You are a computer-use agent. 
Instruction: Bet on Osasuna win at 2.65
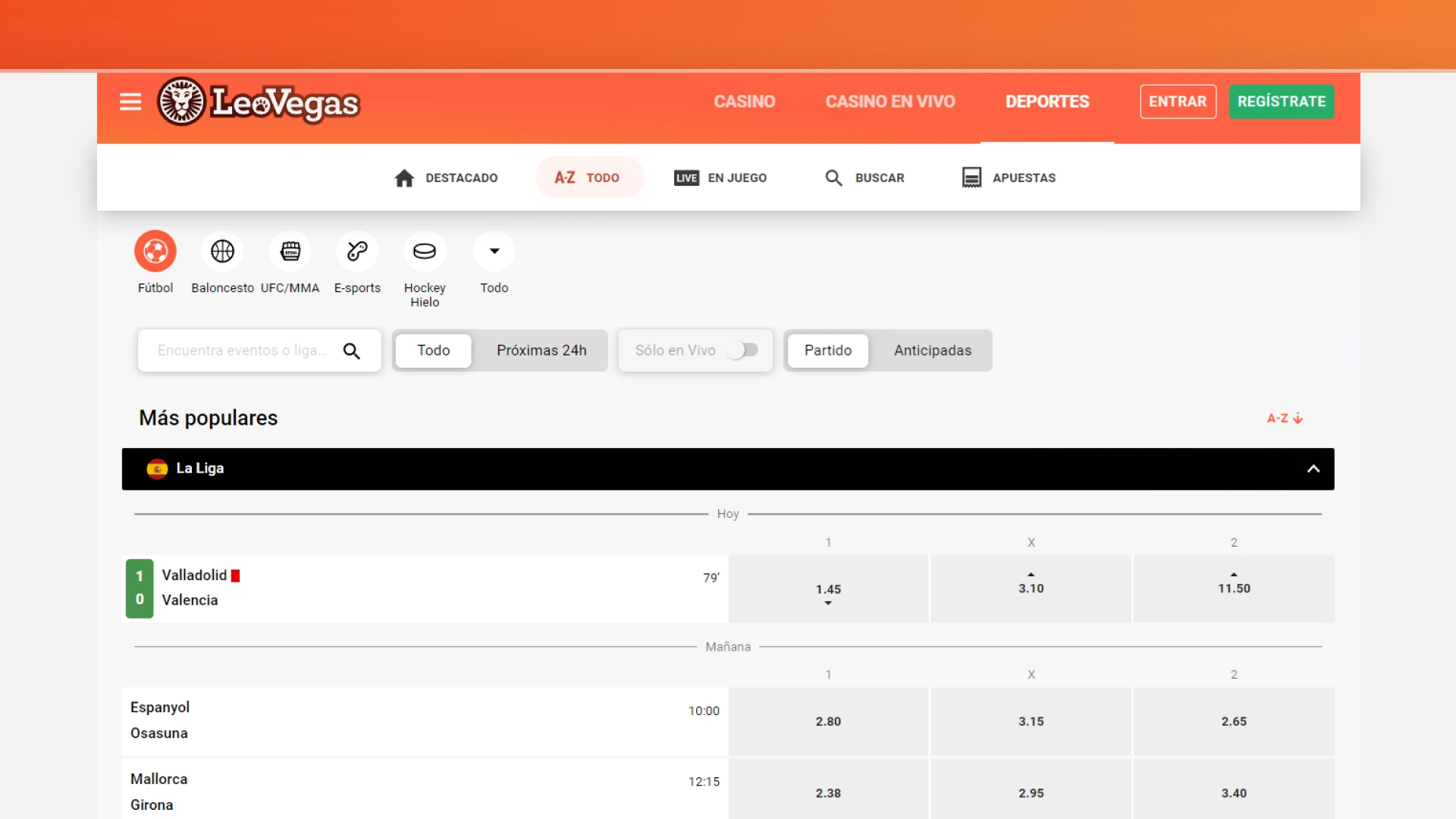[x=1234, y=721]
